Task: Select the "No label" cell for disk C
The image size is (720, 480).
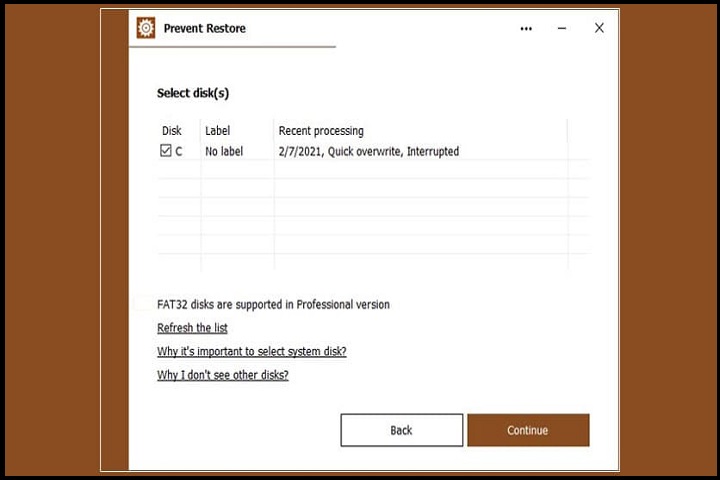Action: (224, 152)
